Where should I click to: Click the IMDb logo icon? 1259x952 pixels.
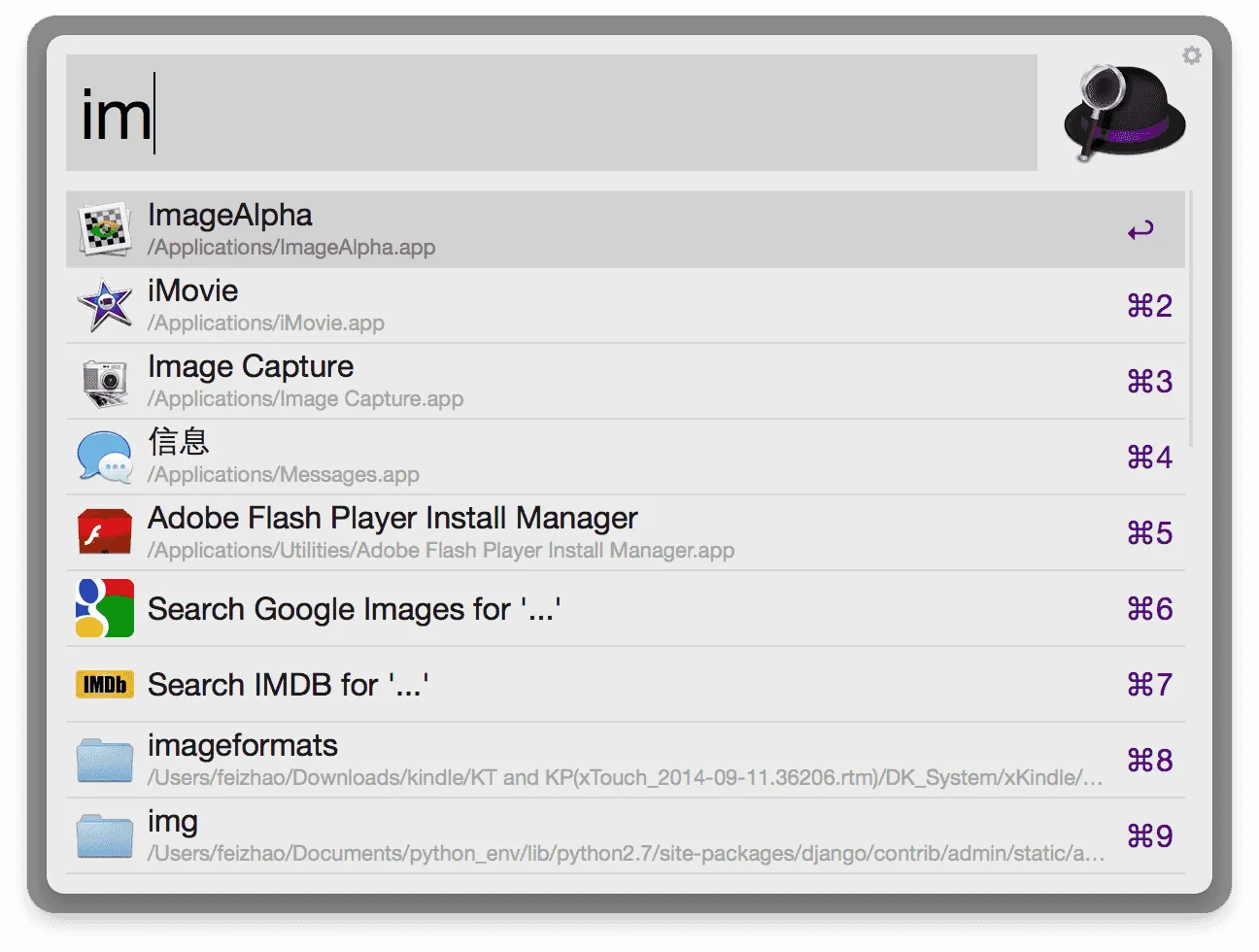(104, 685)
